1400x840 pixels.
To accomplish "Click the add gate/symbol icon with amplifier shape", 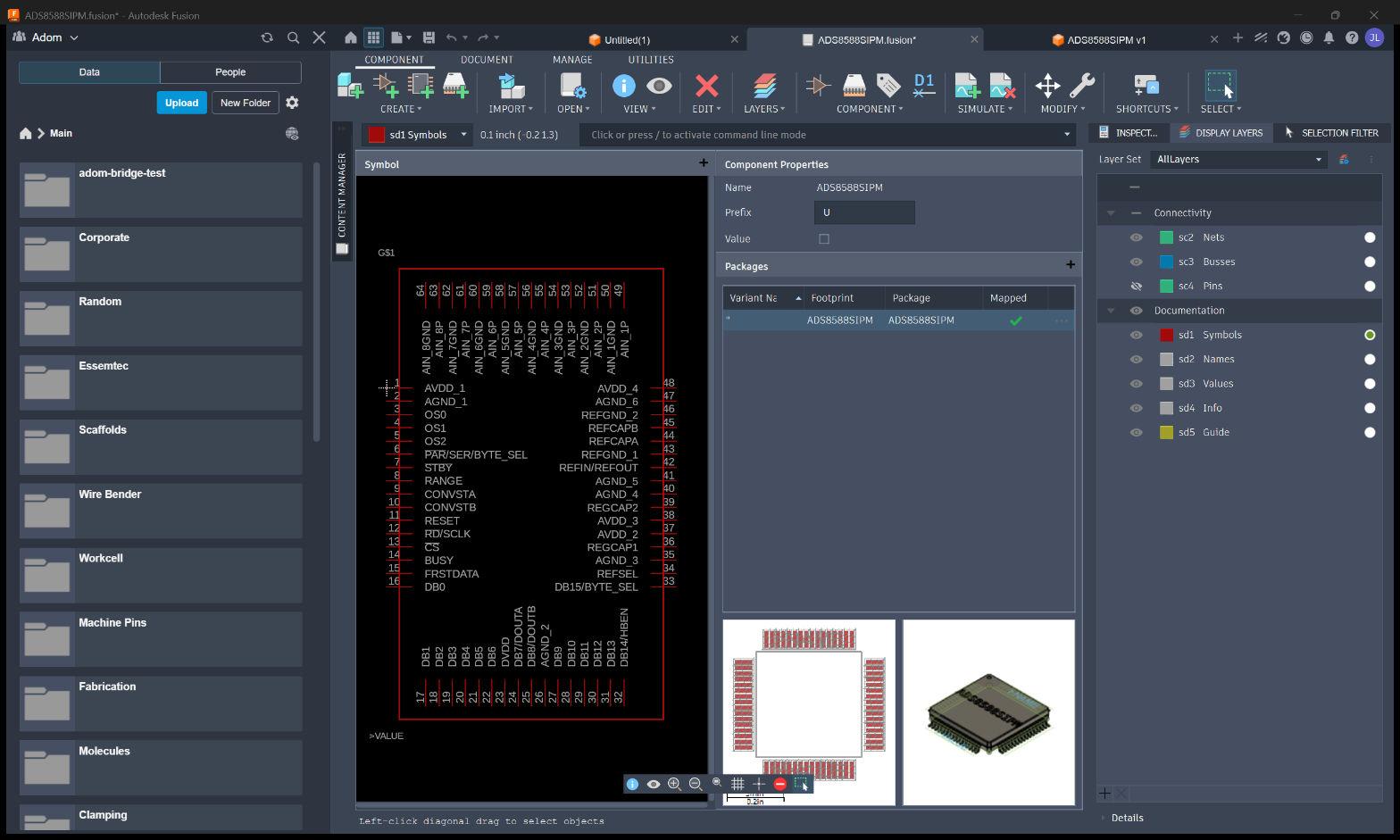I will point(386,86).
